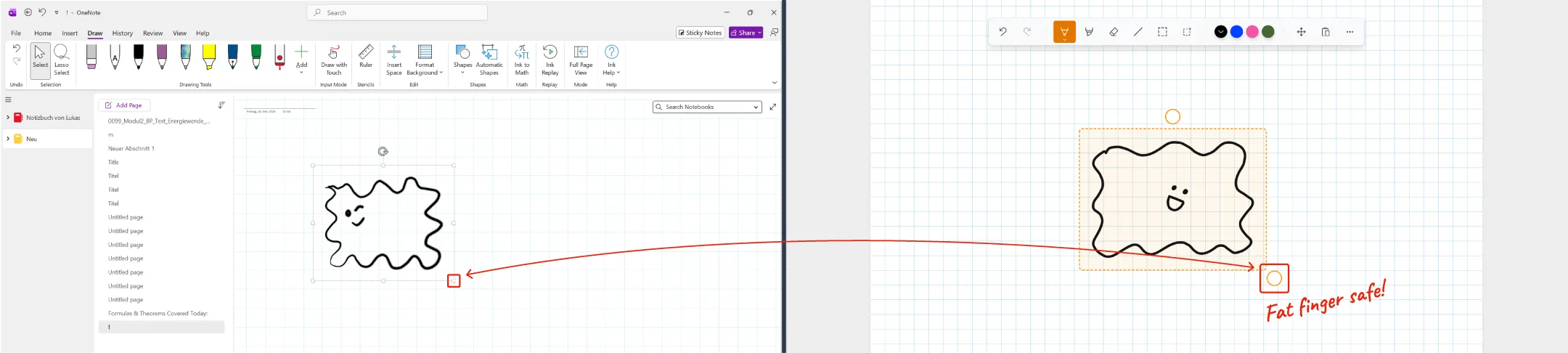Pick the black pen in Drawing Tools

(x=139, y=57)
